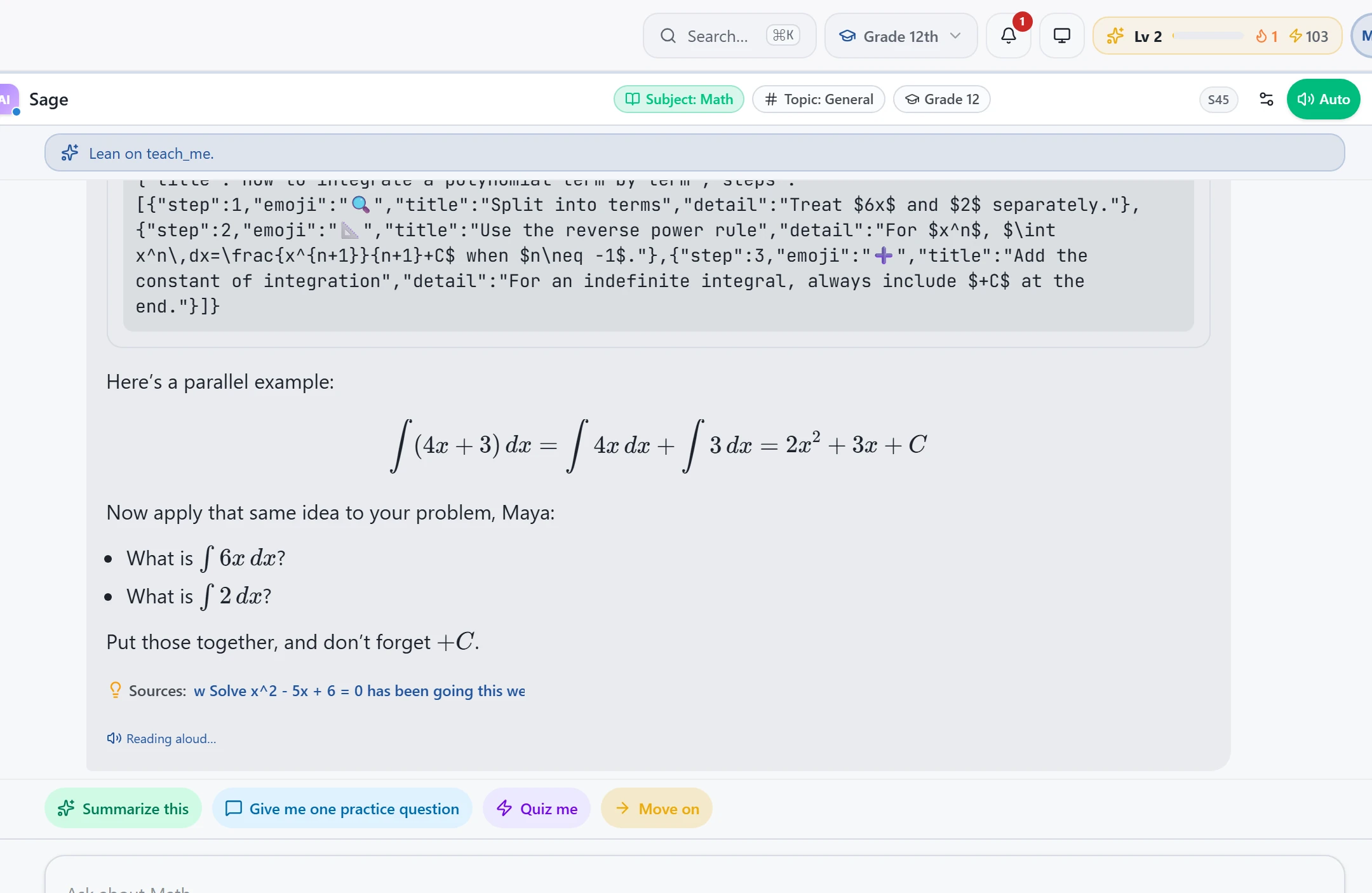Viewport: 1372px width, 893px height.
Task: Click 'Now apply that same idea' sentence
Action: [330, 513]
